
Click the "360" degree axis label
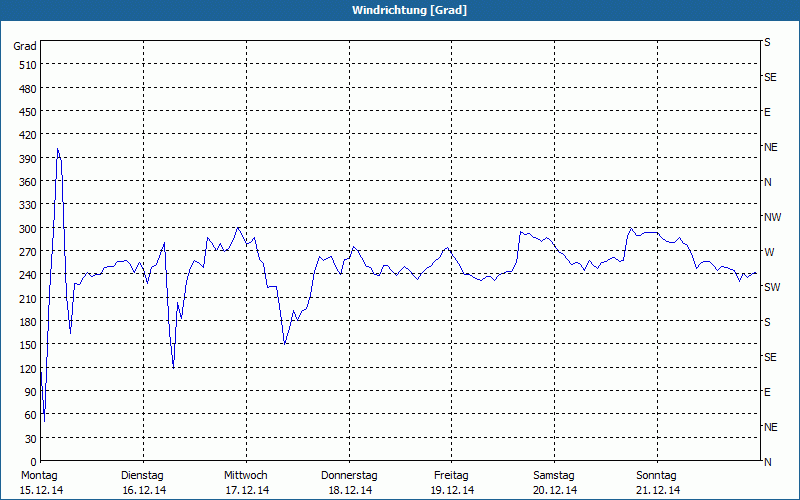[x=28, y=182]
